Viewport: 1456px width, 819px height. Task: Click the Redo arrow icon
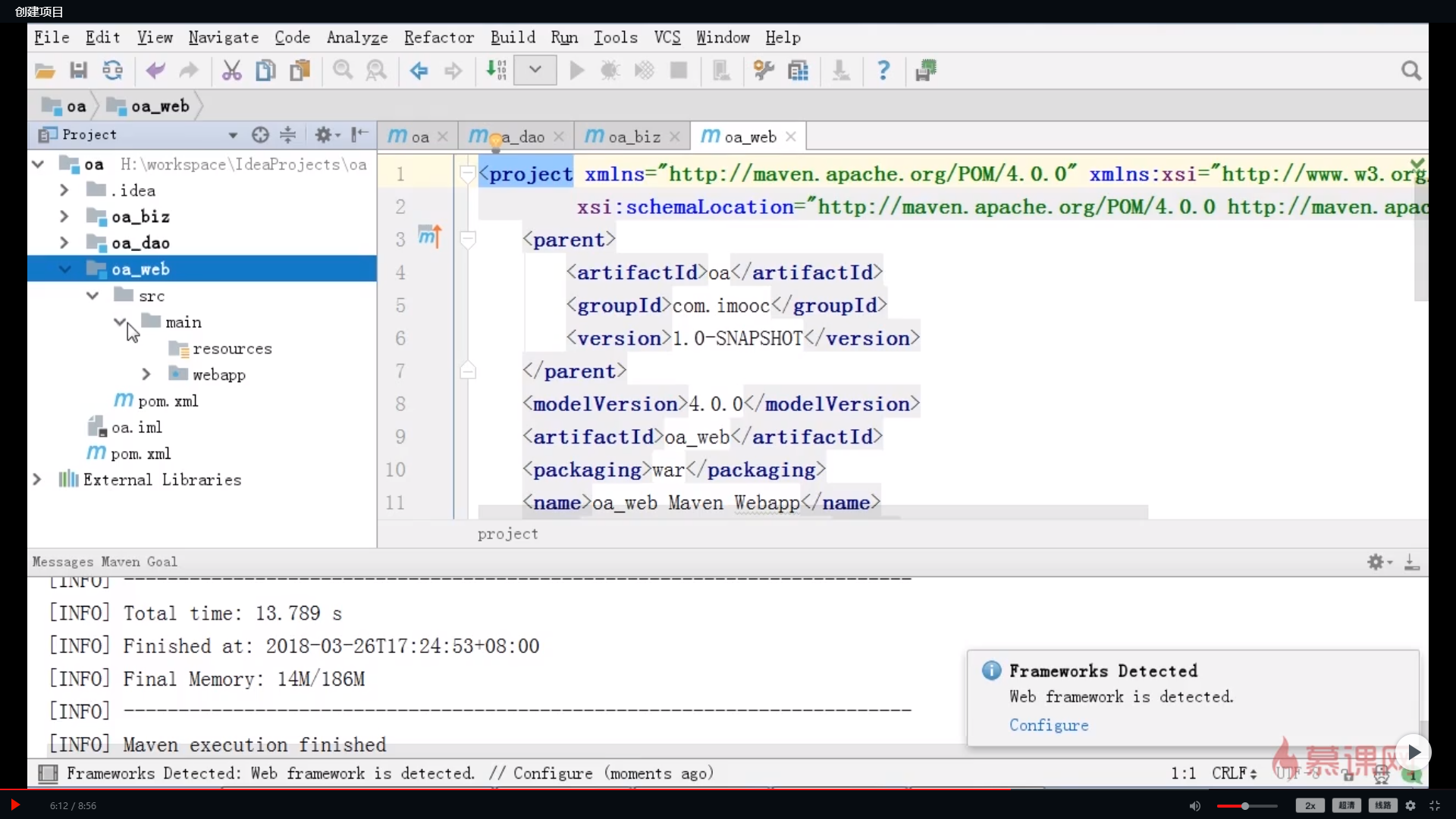pos(188,71)
